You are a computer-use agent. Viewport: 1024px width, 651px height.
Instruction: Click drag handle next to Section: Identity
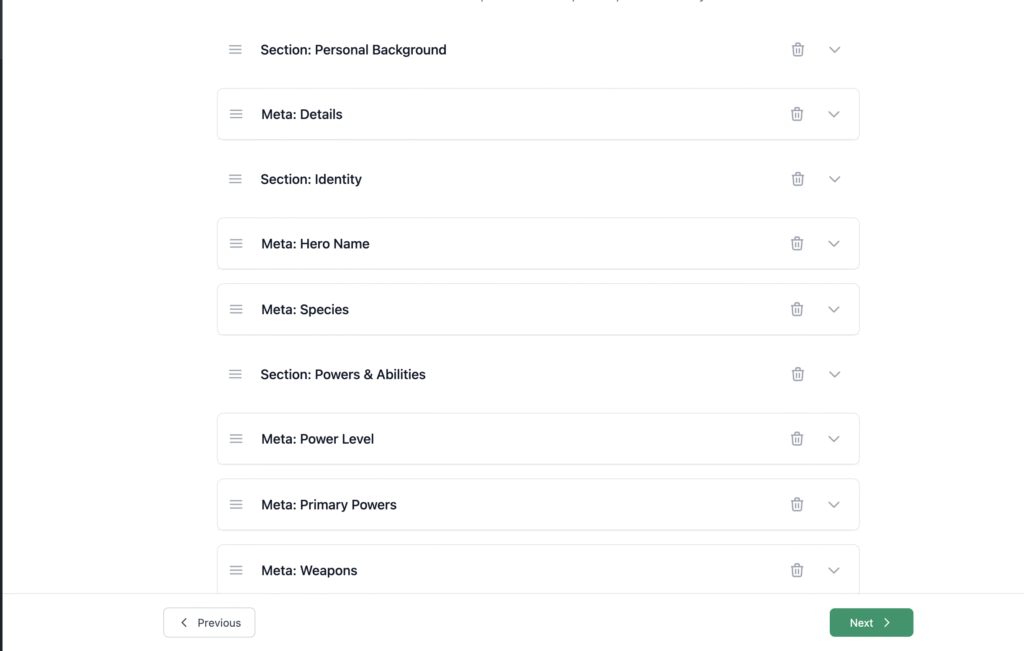coord(235,179)
